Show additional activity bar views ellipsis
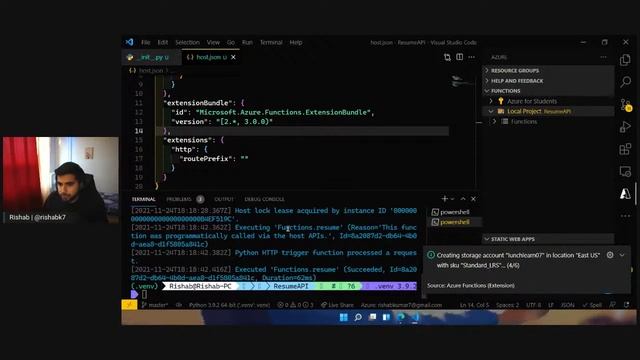Screen dimensions: 640x360 pyautogui.click(x=625, y=216)
